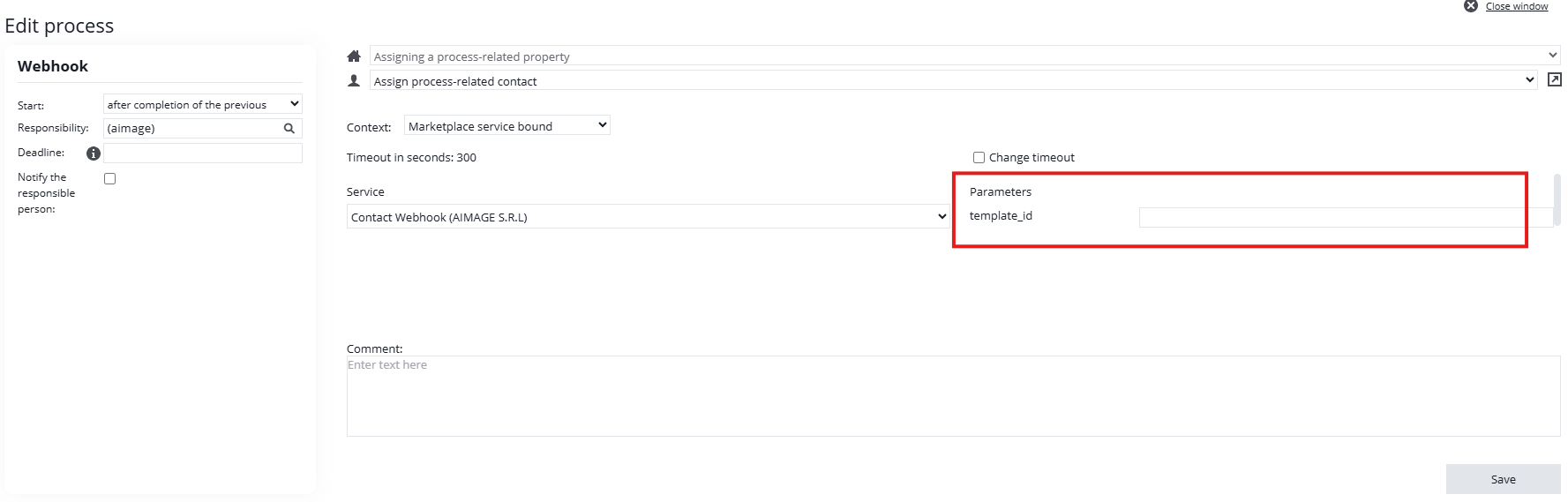Click the Close window link
The width and height of the screenshot is (1568, 502).
click(x=1516, y=6)
